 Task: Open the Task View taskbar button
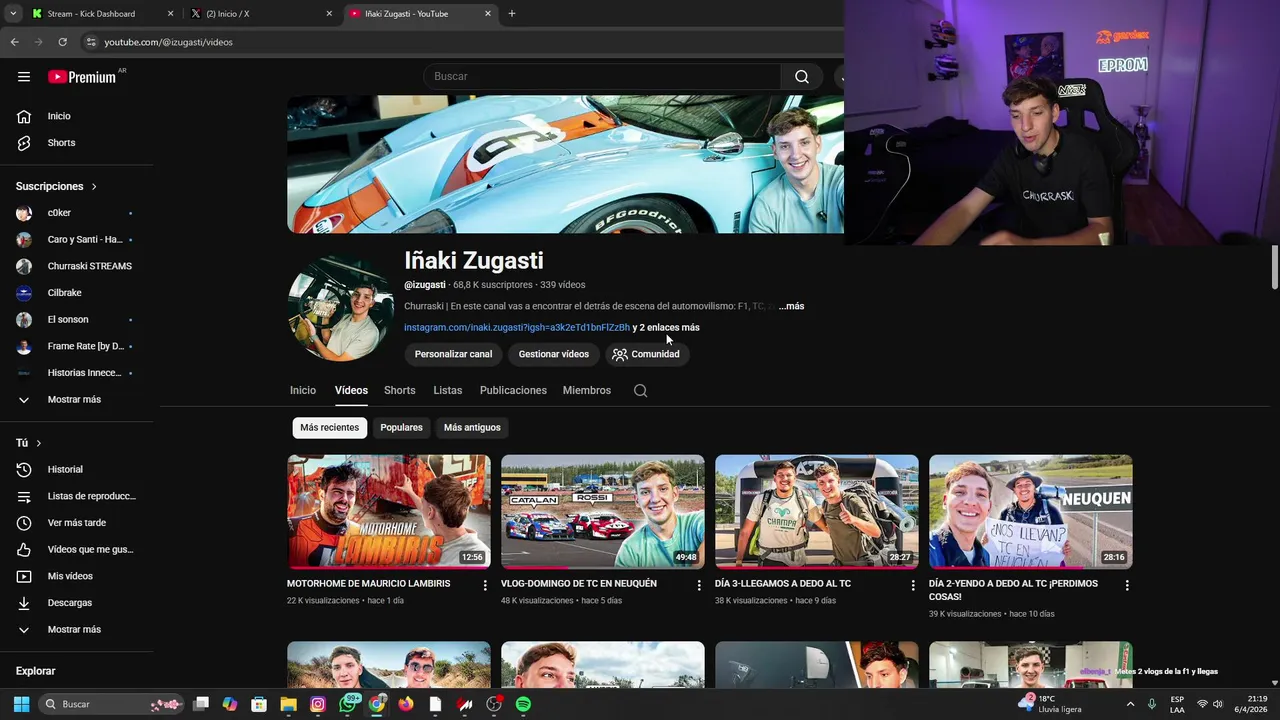coord(201,704)
